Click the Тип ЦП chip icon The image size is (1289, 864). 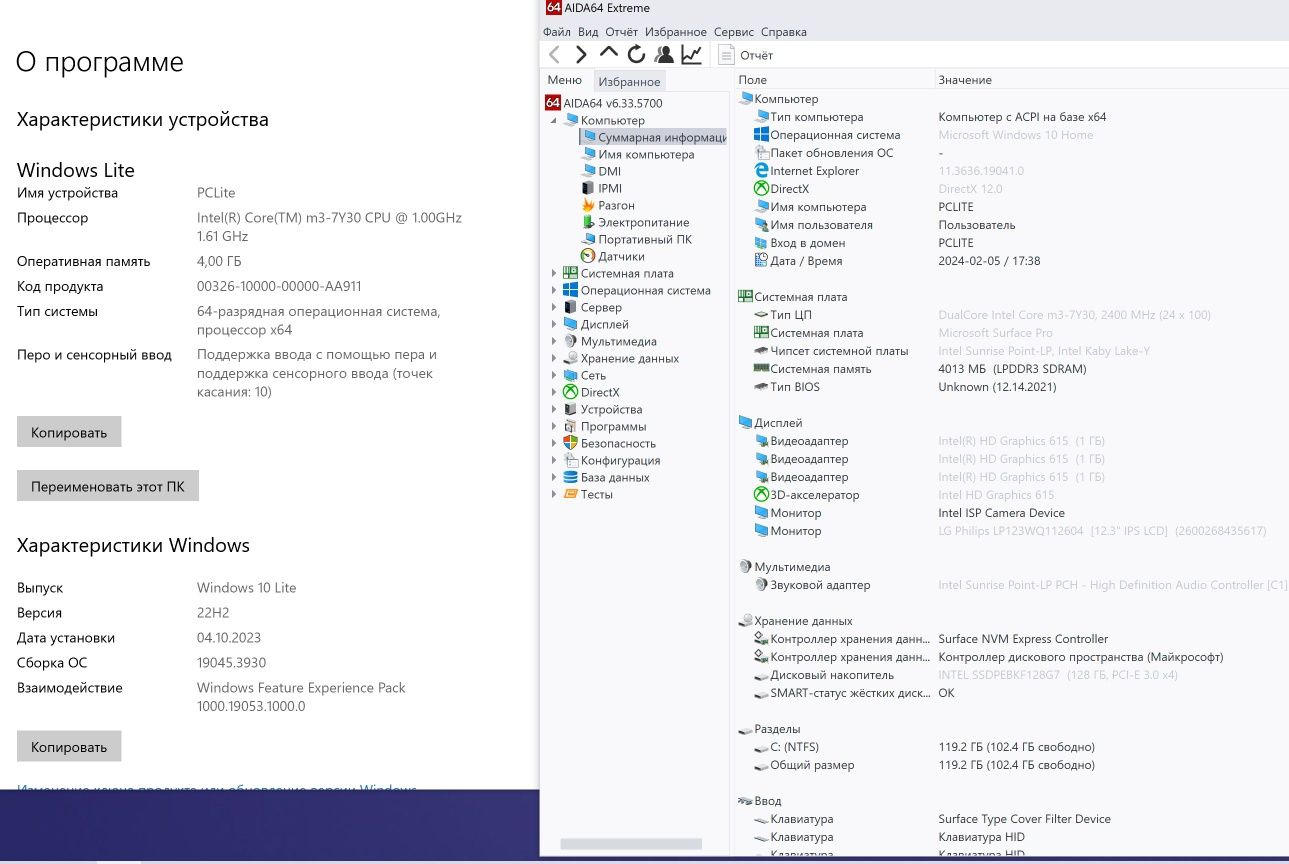click(x=761, y=315)
